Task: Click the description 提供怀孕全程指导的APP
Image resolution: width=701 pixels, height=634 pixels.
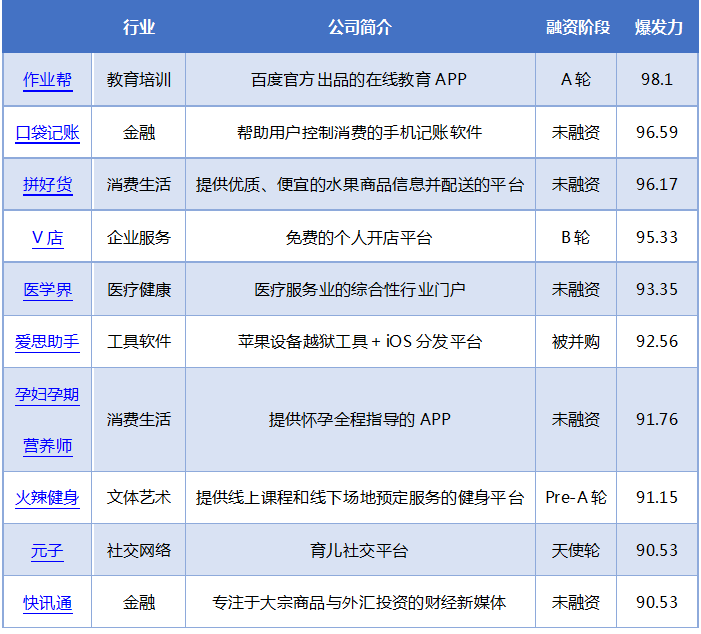Action: [x=359, y=420]
